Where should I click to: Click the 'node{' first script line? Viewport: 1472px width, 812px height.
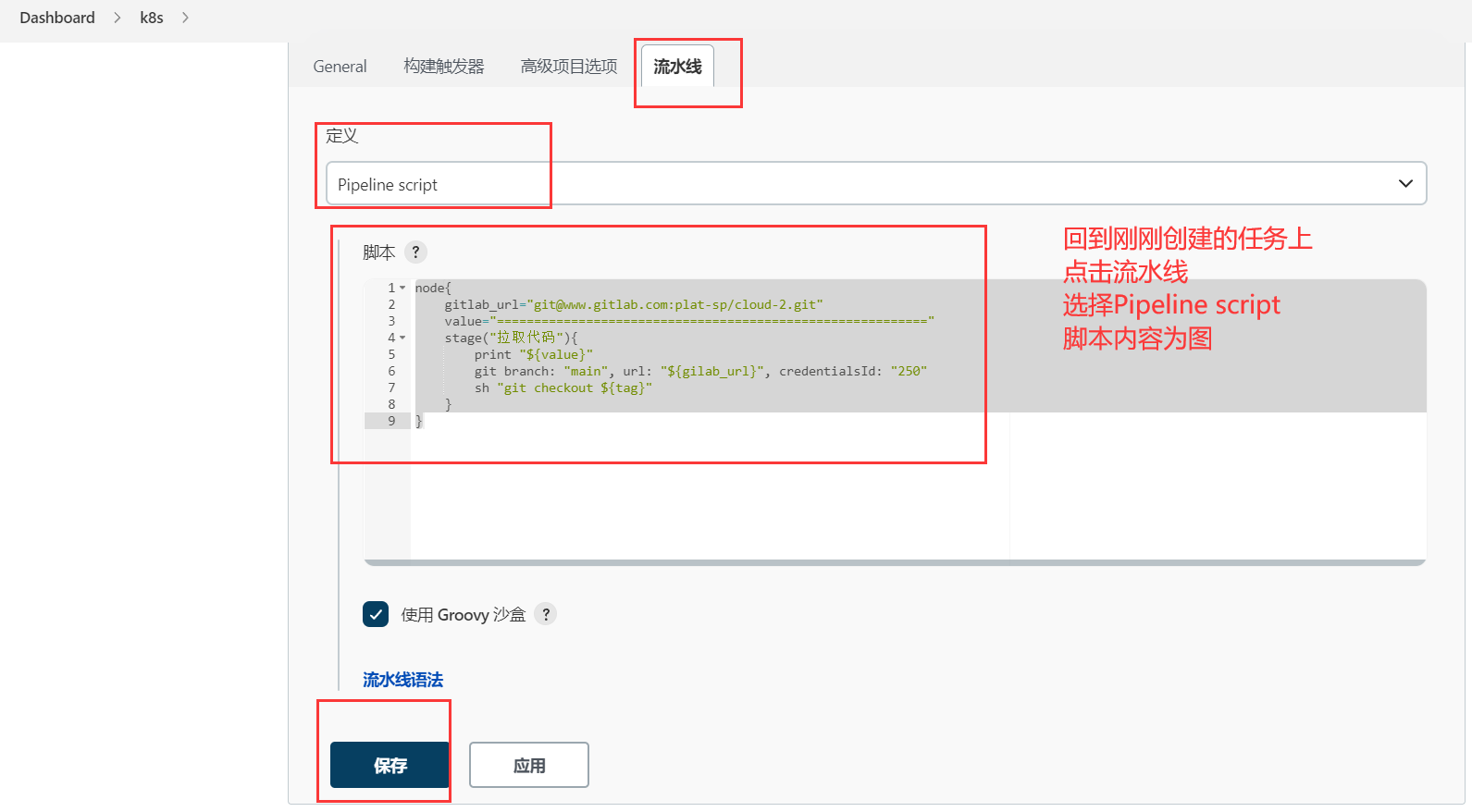click(433, 288)
